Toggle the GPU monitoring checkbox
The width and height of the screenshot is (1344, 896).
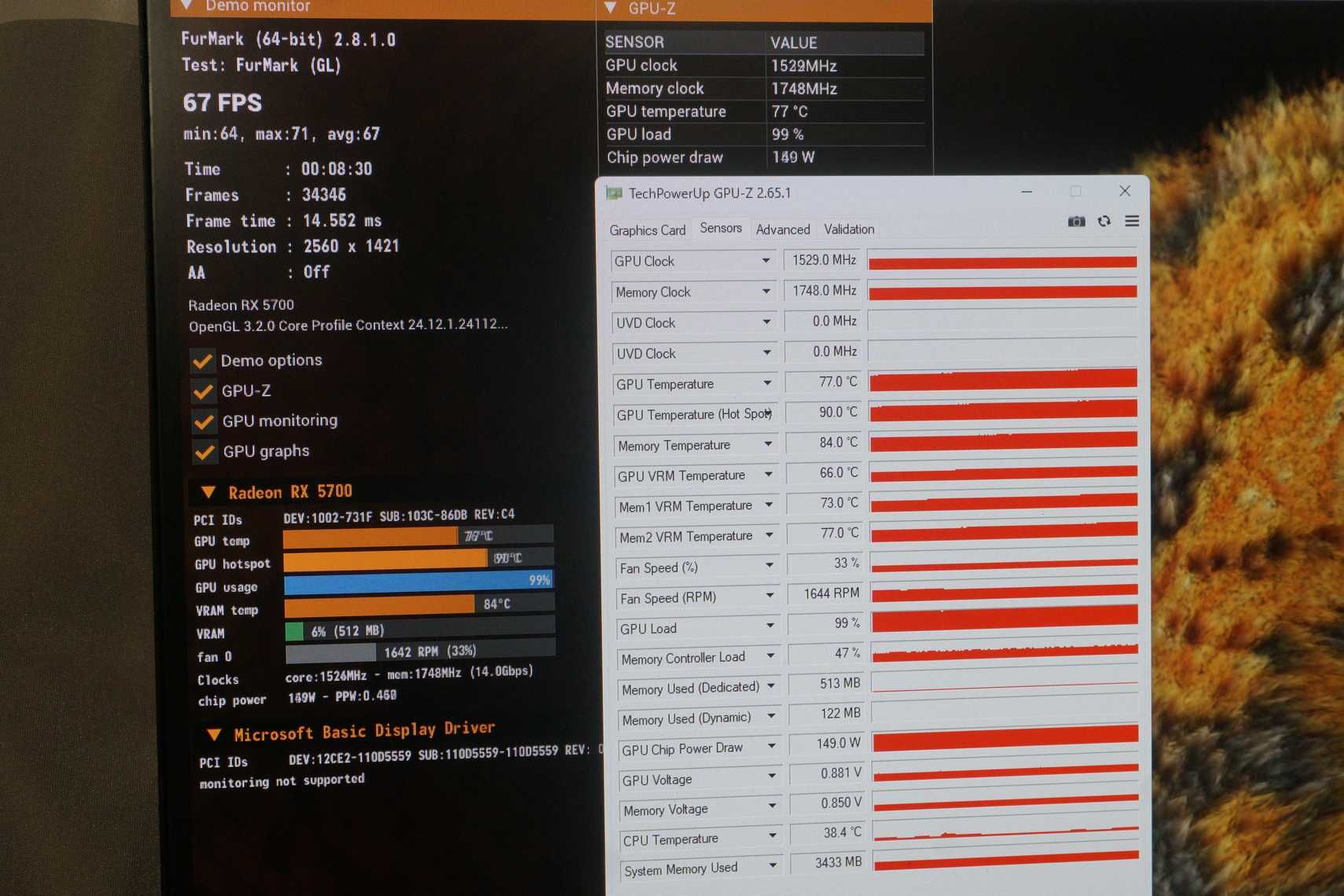[204, 421]
